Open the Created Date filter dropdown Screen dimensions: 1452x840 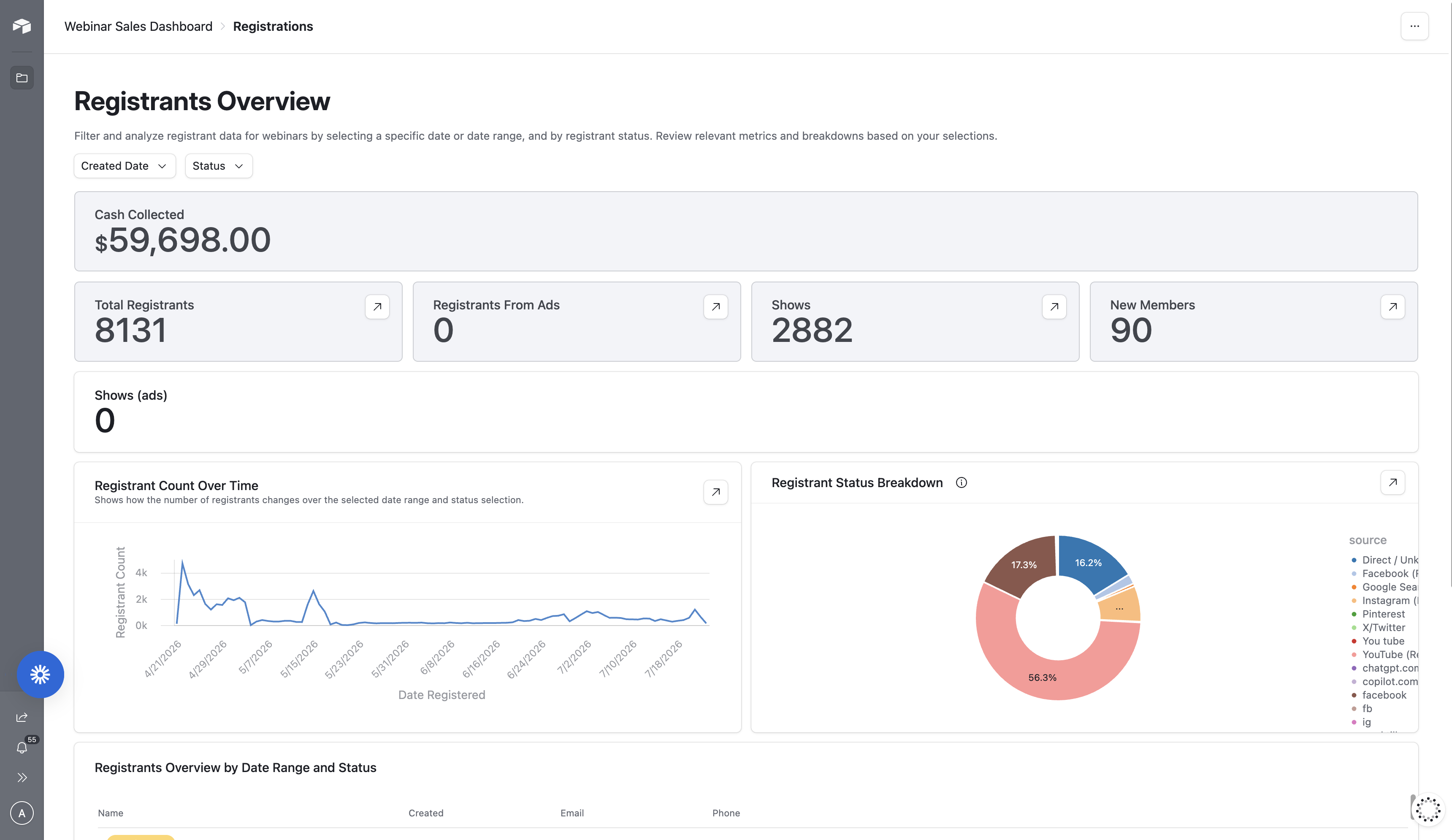pos(125,166)
